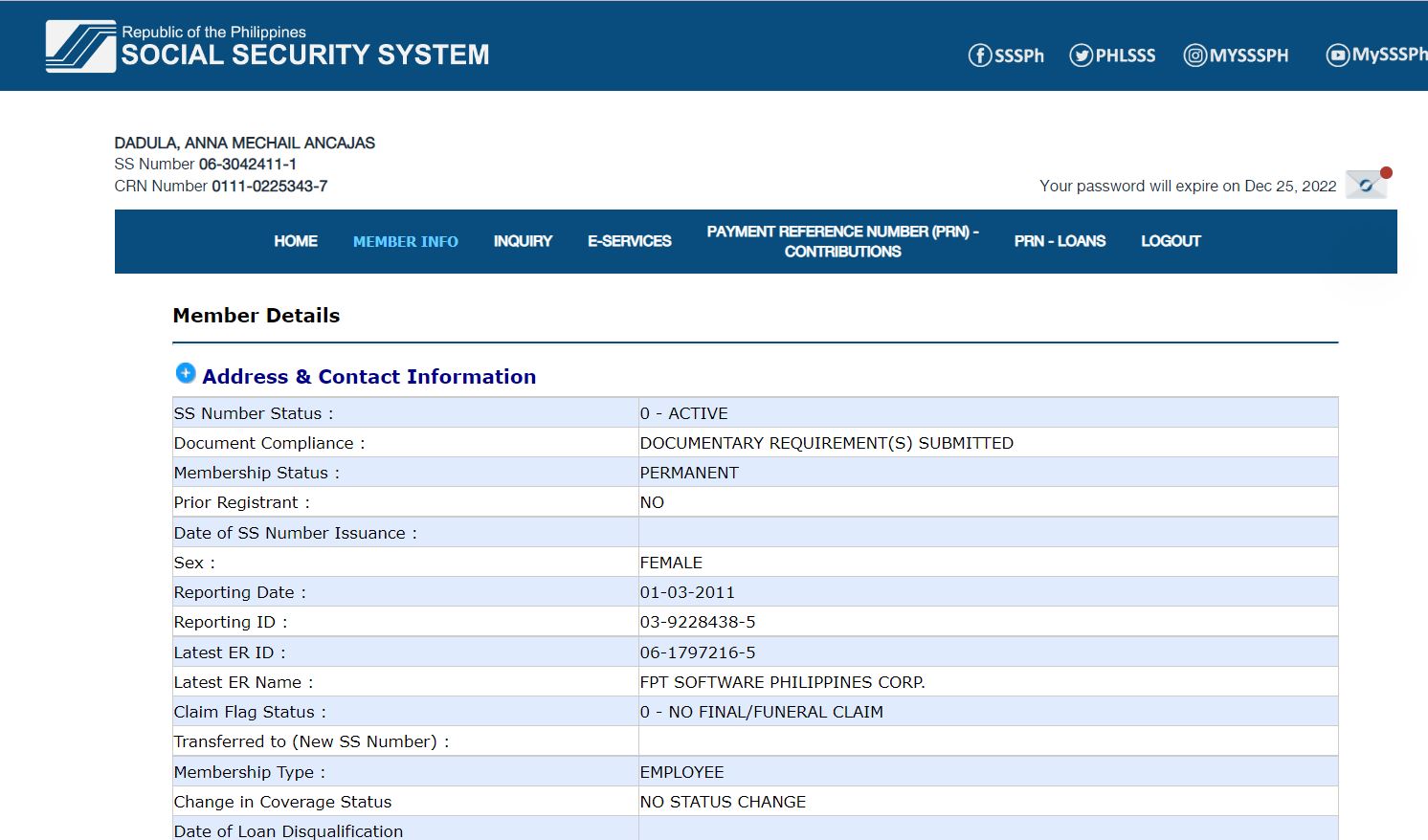Click the SSS logo emblem in header
The image size is (1428, 840).
click(x=80, y=47)
